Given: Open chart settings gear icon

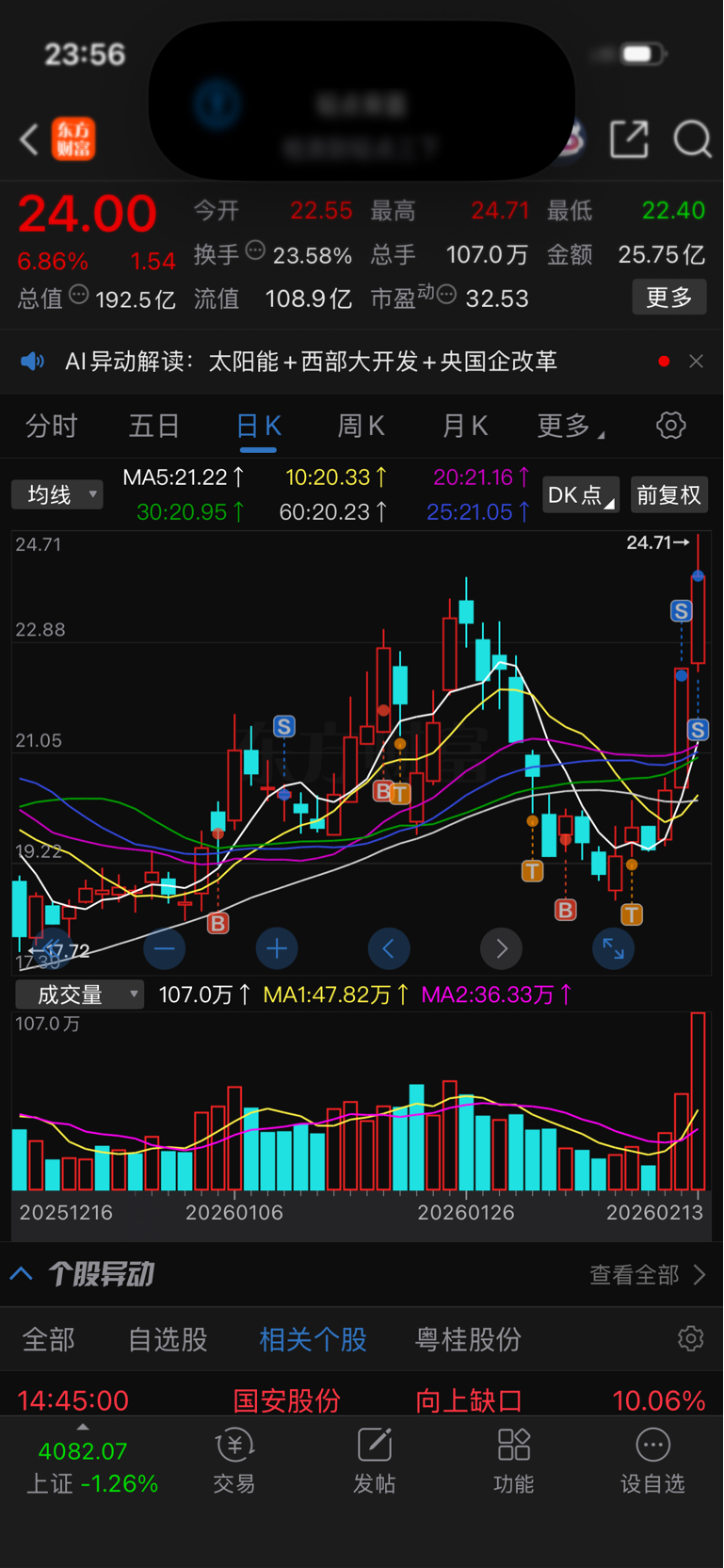Looking at the screenshot, I should pyautogui.click(x=670, y=426).
